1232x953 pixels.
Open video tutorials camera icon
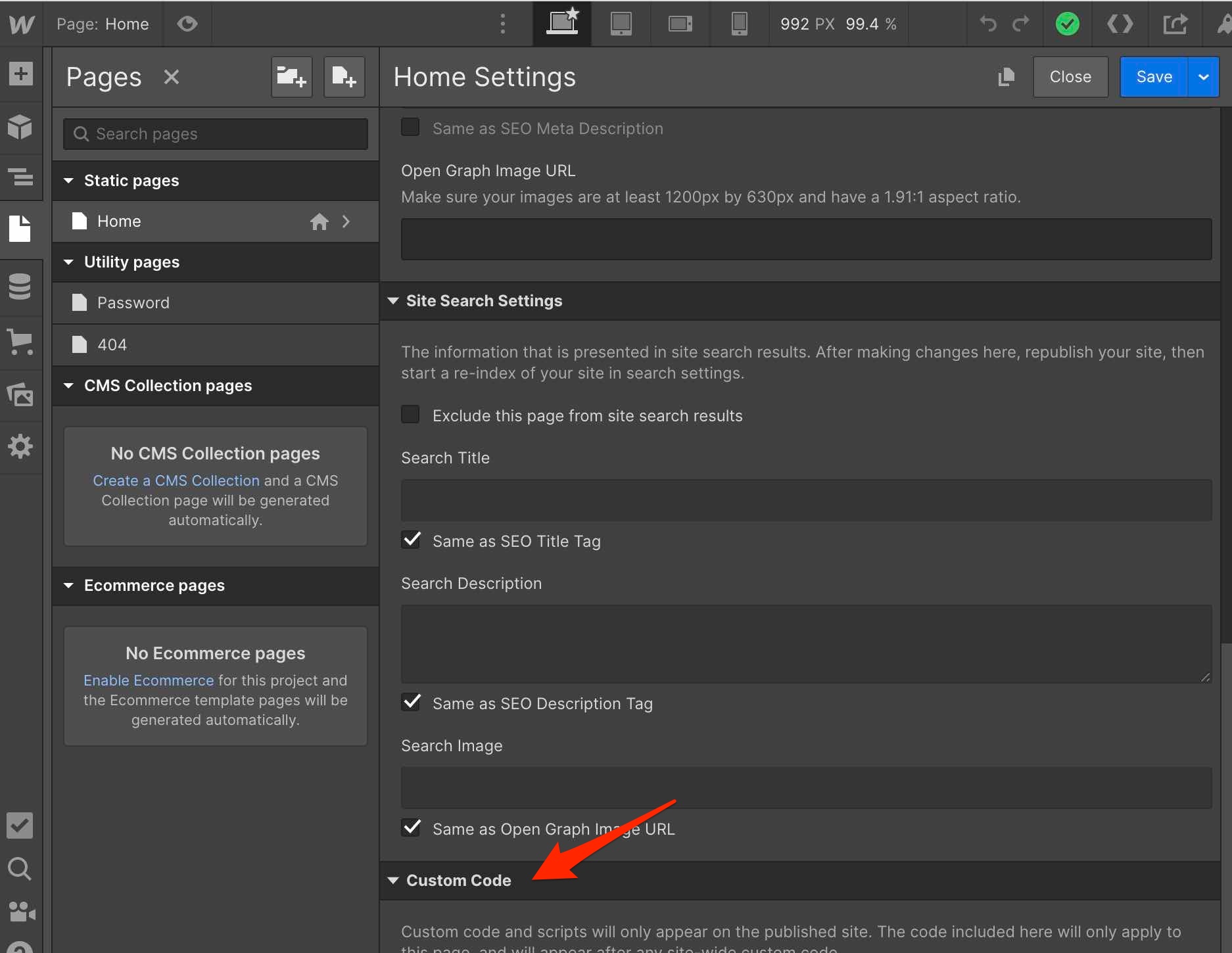(22, 912)
